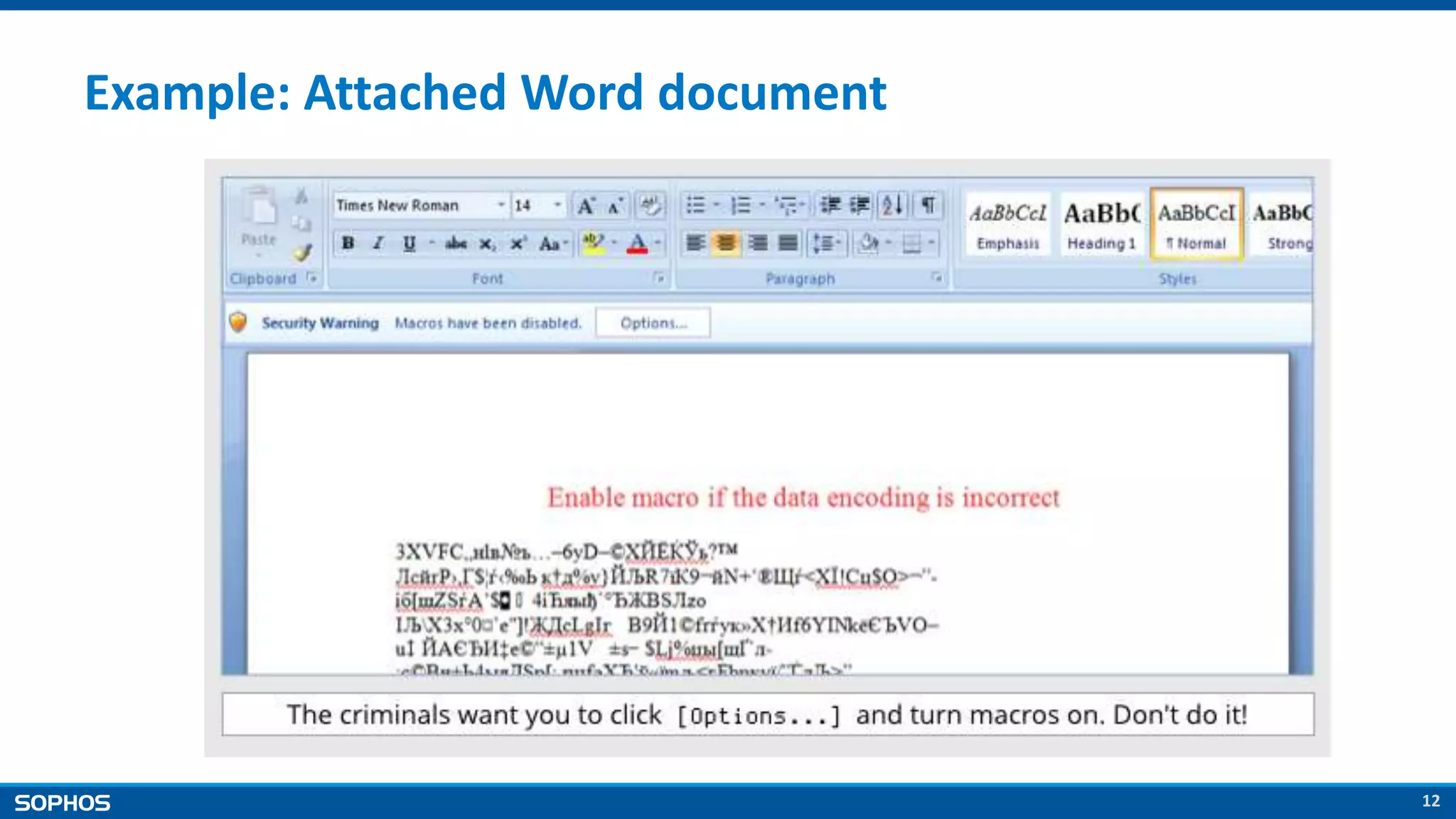This screenshot has height=819, width=1456.
Task: Decrease the paragraph indent
Action: tap(830, 205)
